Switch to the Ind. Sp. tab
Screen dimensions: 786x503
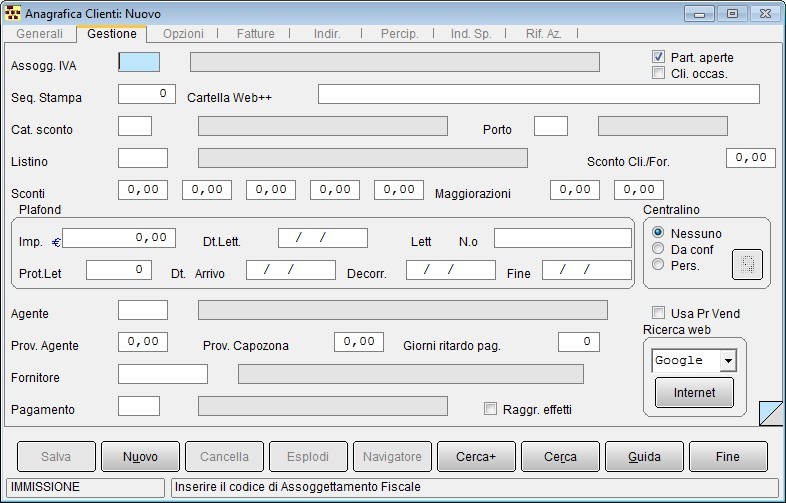(x=471, y=34)
